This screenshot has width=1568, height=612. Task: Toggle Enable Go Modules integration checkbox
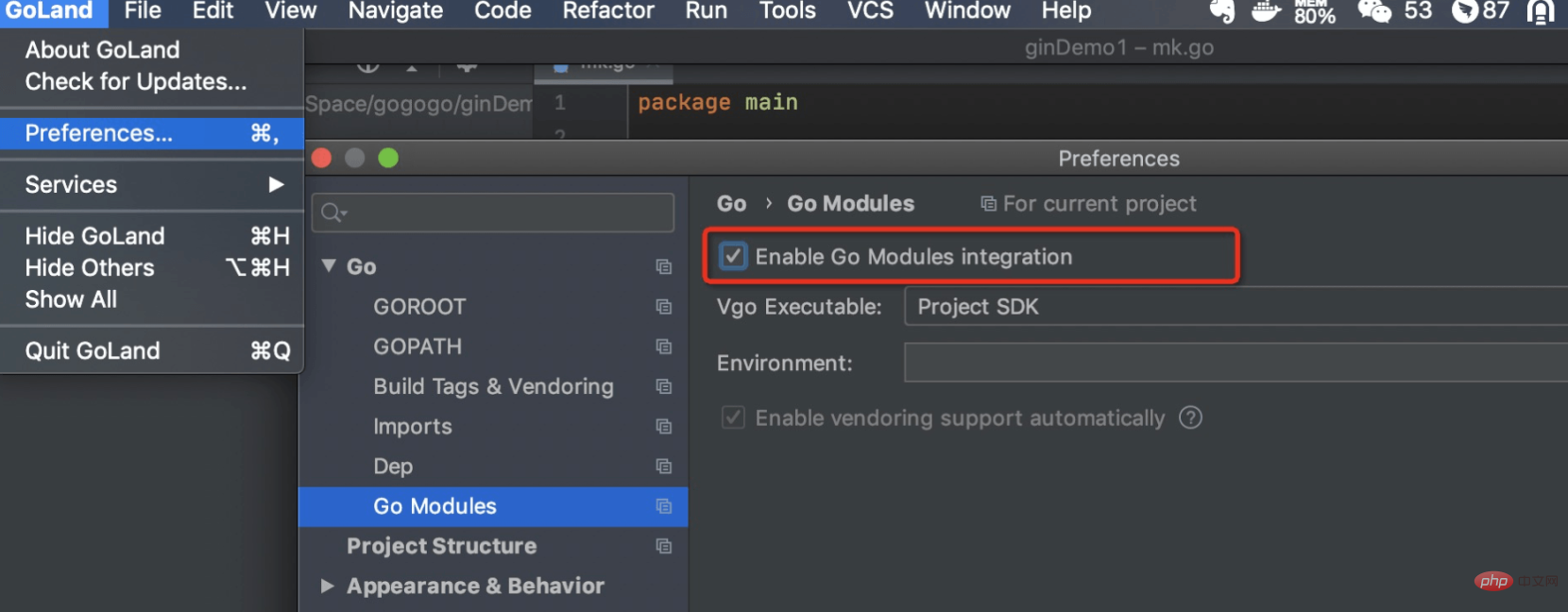(733, 256)
